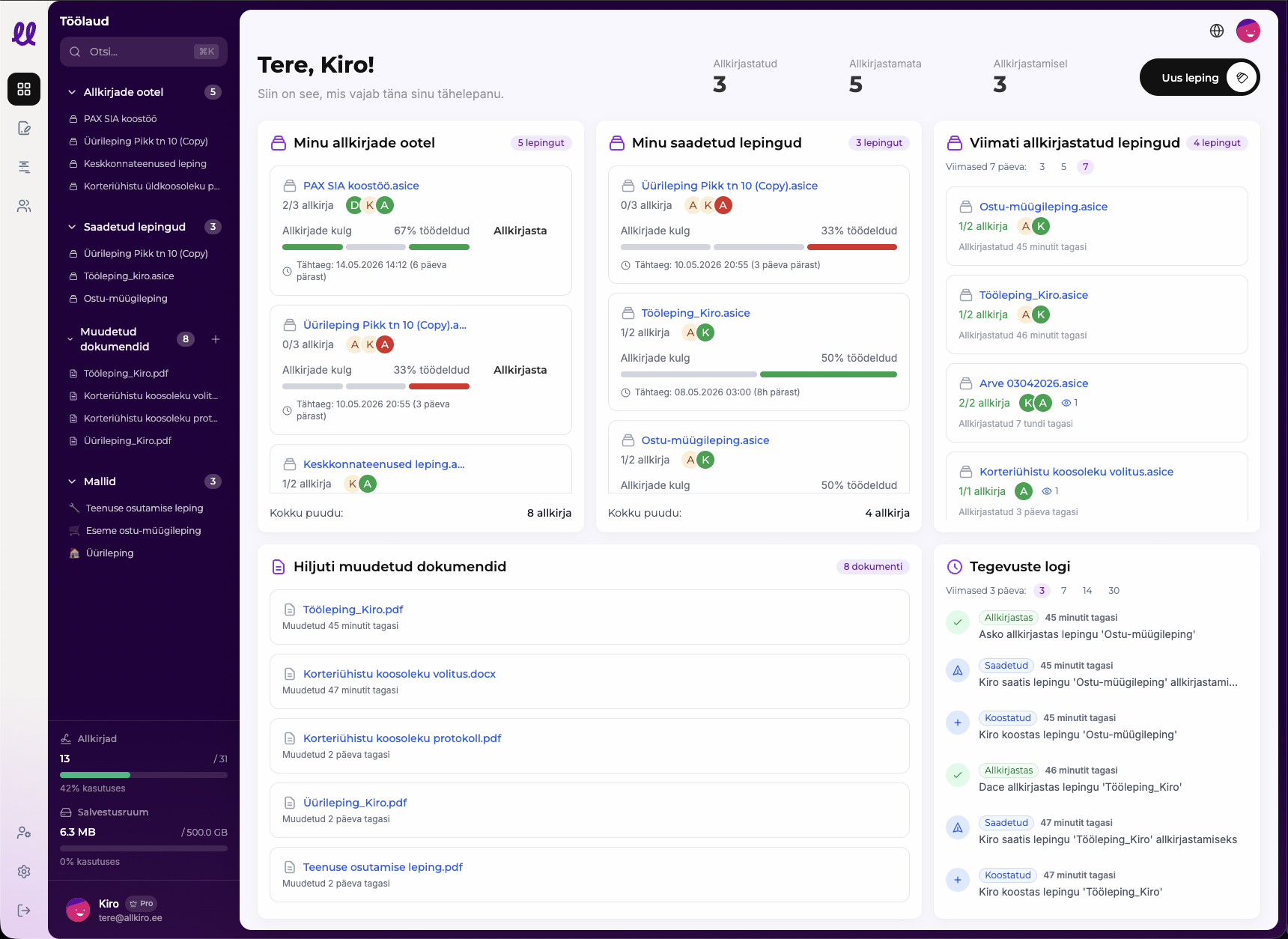
Task: Select the Üürileping template in sidebar
Action: [109, 553]
